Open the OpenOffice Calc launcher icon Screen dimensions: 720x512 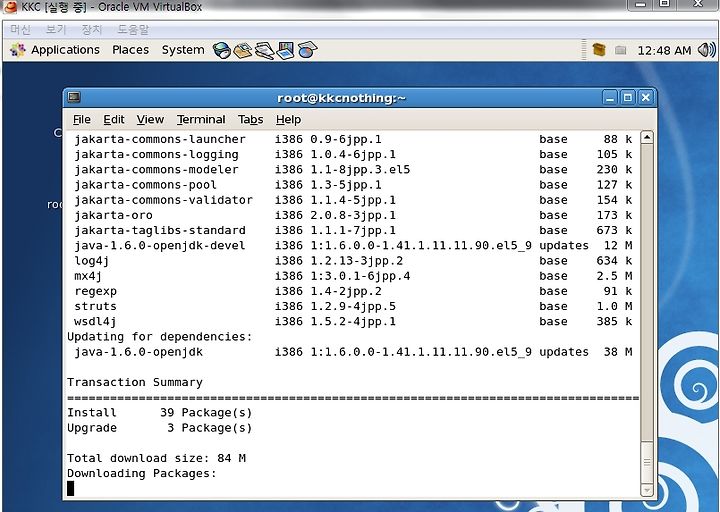[x=307, y=50]
